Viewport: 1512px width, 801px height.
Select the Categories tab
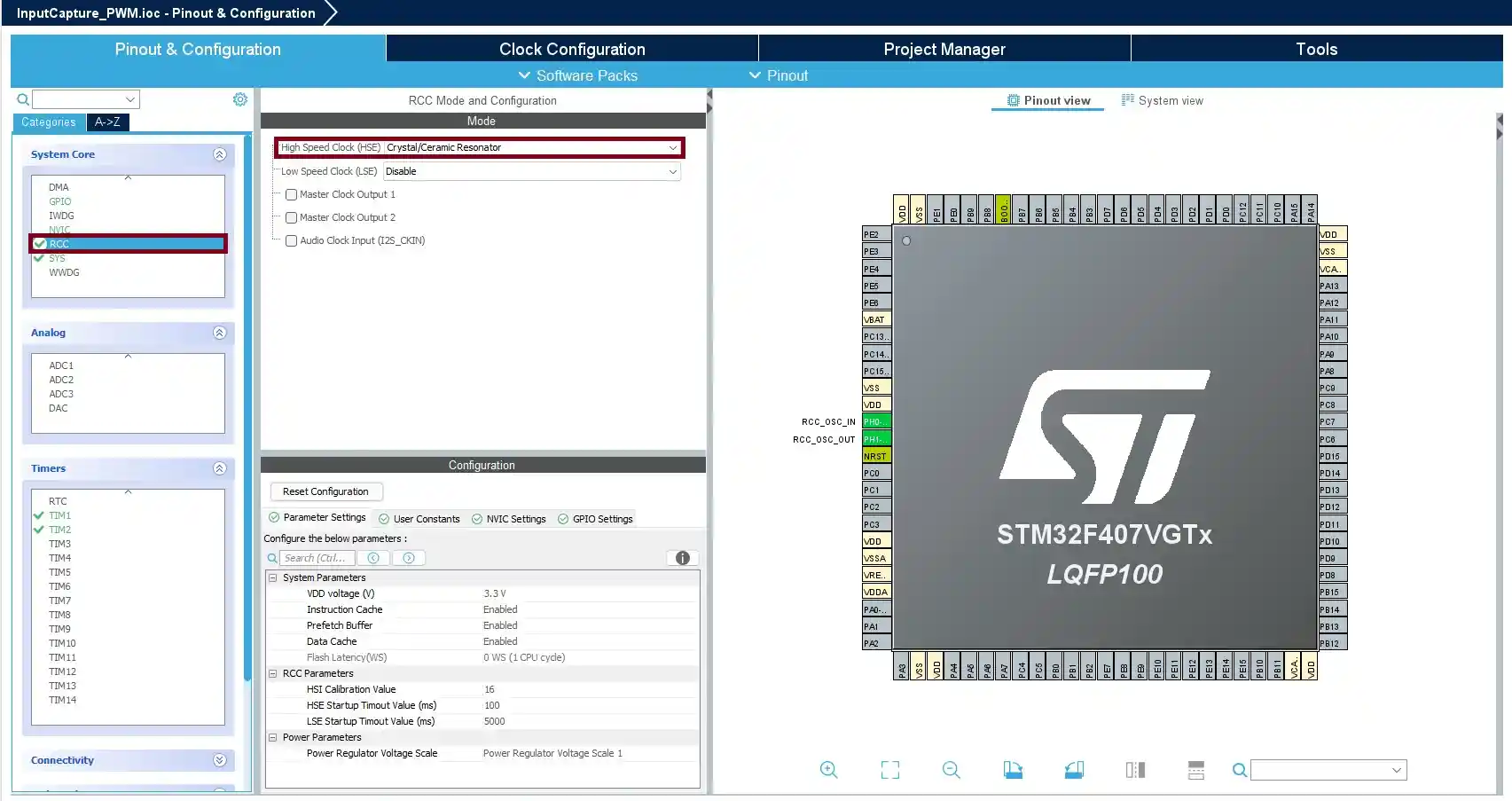pos(49,122)
